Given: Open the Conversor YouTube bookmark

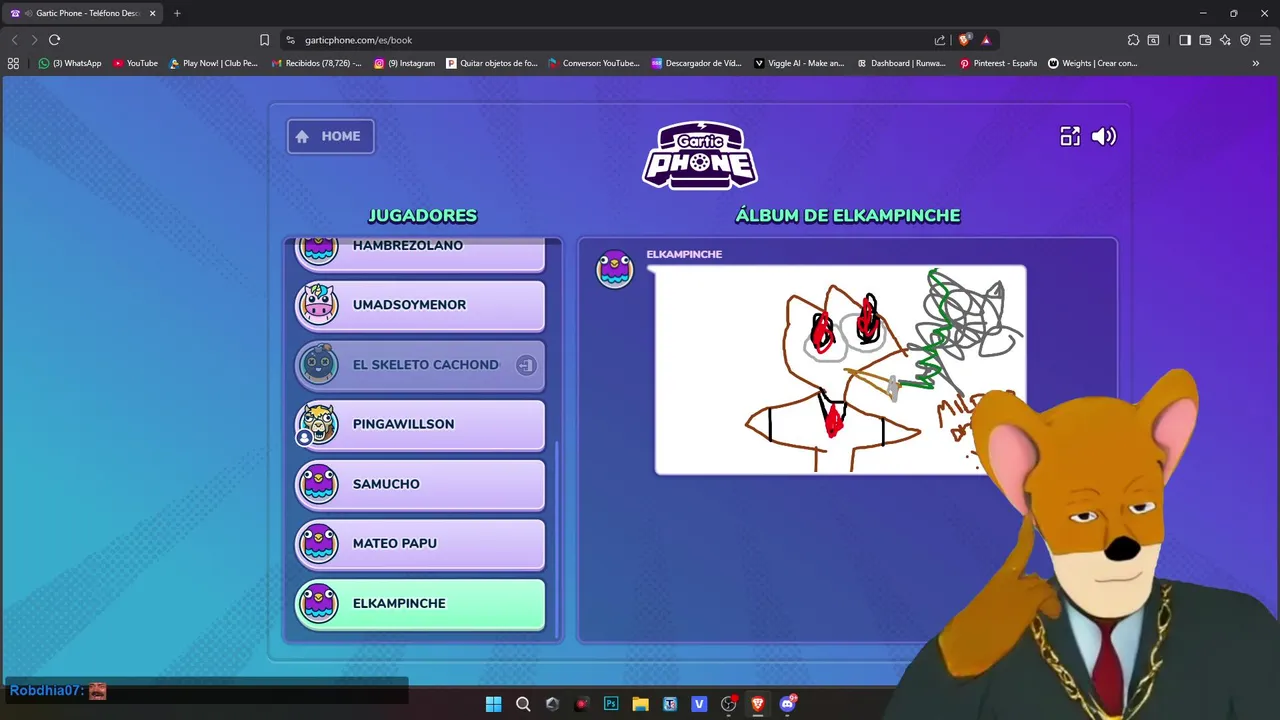Looking at the screenshot, I should coord(594,63).
